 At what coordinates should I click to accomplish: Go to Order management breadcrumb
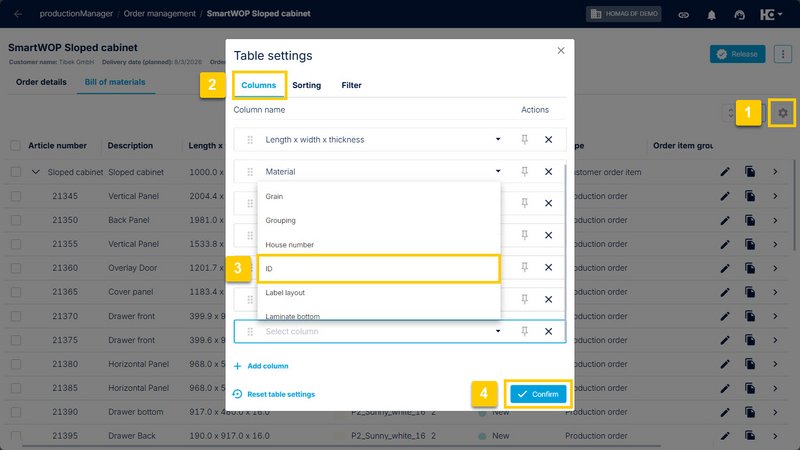pyautogui.click(x=160, y=14)
